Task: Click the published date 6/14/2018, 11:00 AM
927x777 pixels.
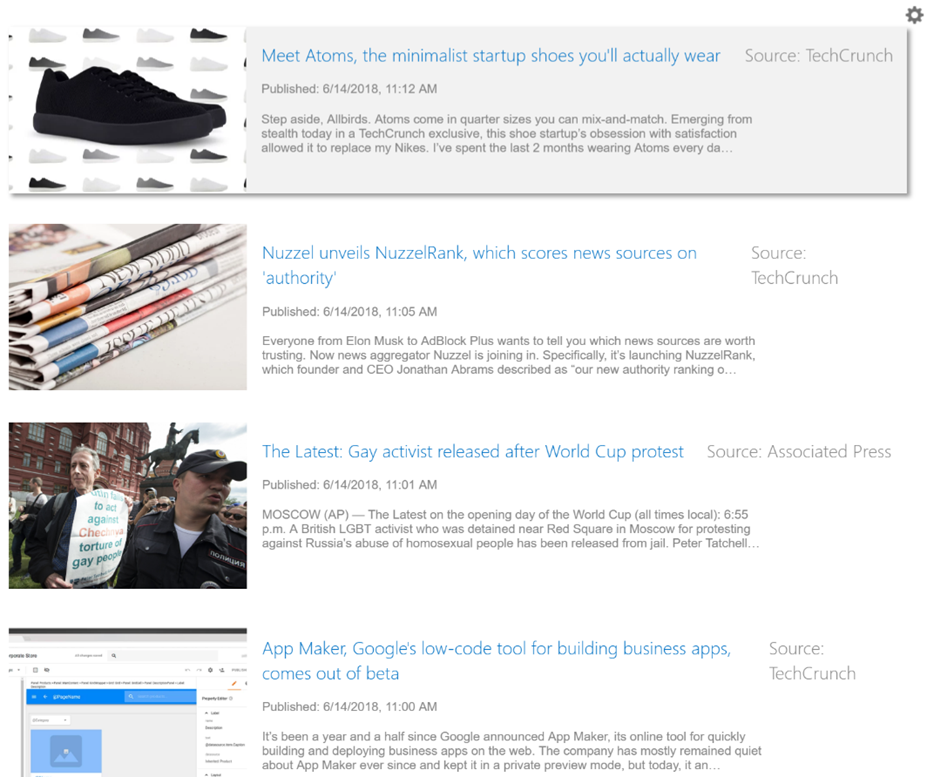Action: click(349, 707)
